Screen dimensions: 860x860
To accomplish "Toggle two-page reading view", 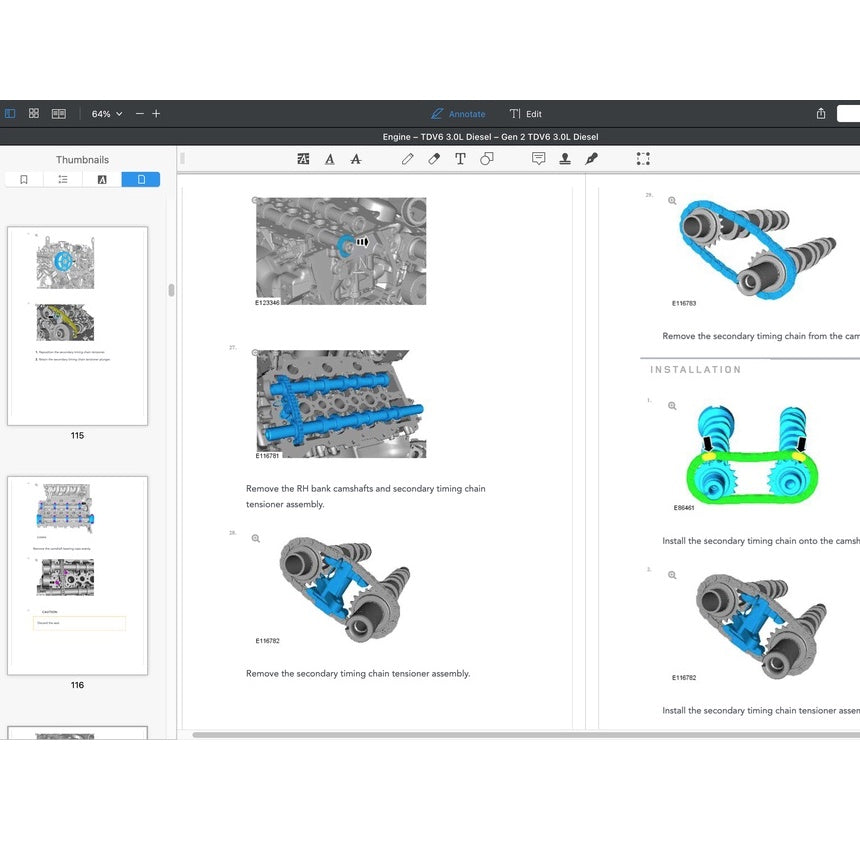I will point(59,114).
